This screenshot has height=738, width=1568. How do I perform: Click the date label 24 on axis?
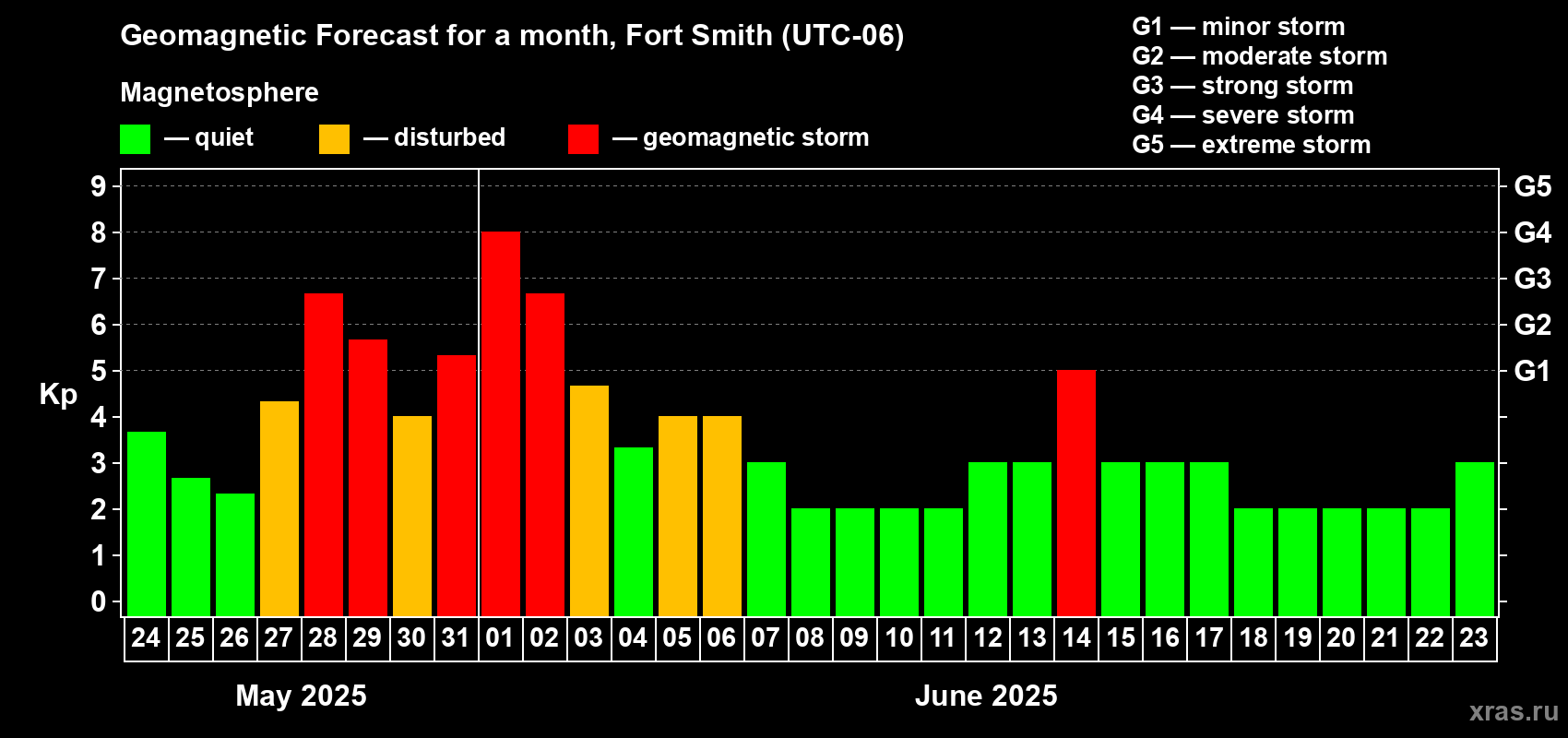click(146, 637)
